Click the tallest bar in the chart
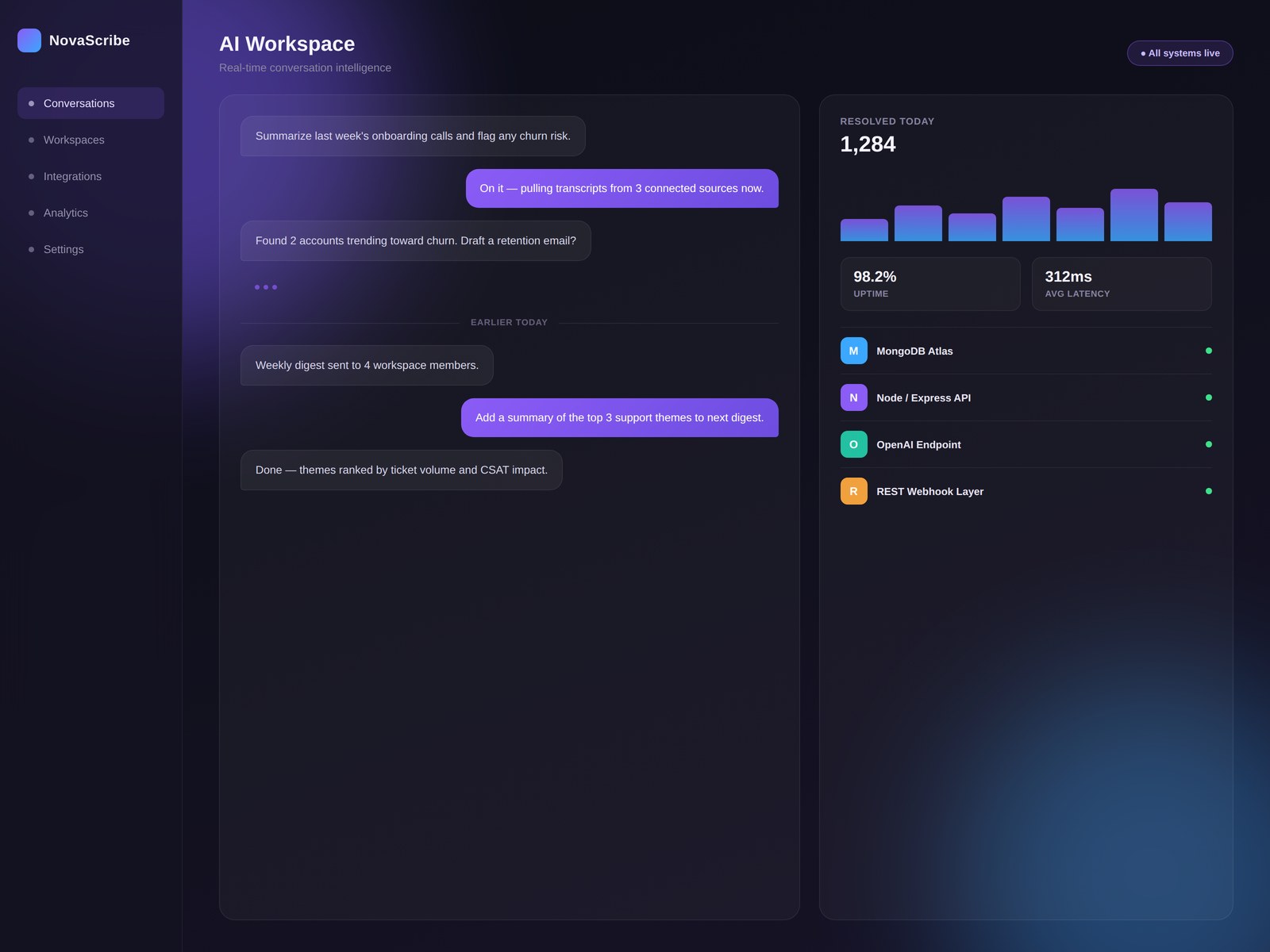The image size is (1270, 952). click(1134, 215)
